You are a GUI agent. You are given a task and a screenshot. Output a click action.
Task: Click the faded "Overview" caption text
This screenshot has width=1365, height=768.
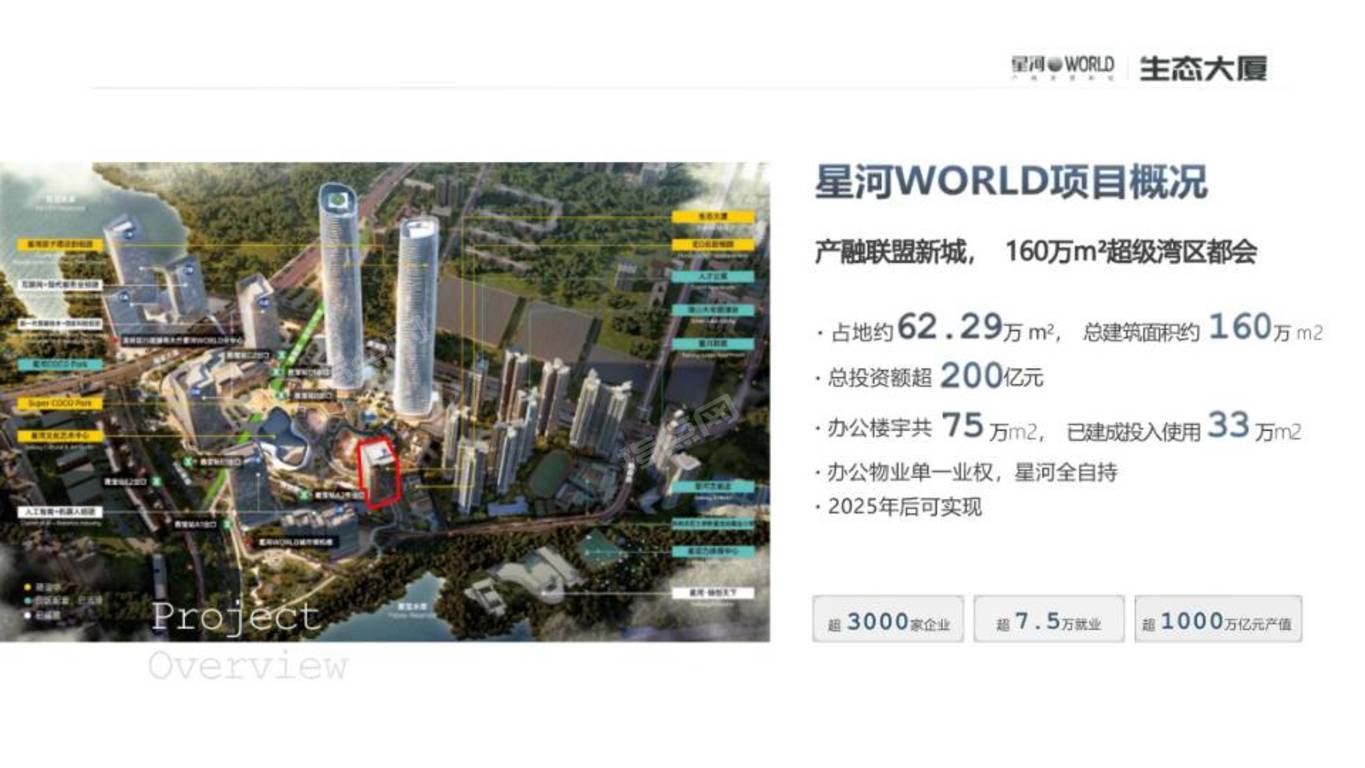coord(248,665)
